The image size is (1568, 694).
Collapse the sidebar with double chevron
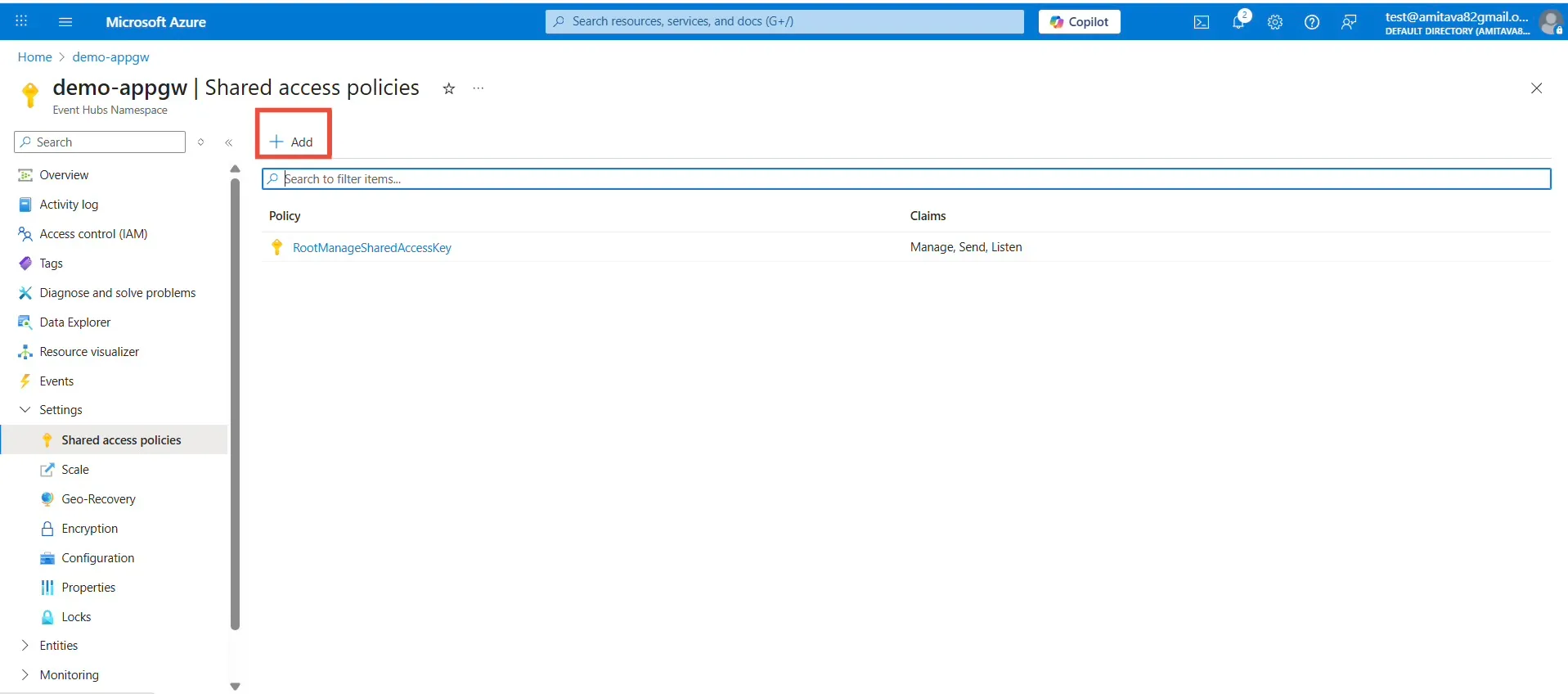(x=229, y=142)
